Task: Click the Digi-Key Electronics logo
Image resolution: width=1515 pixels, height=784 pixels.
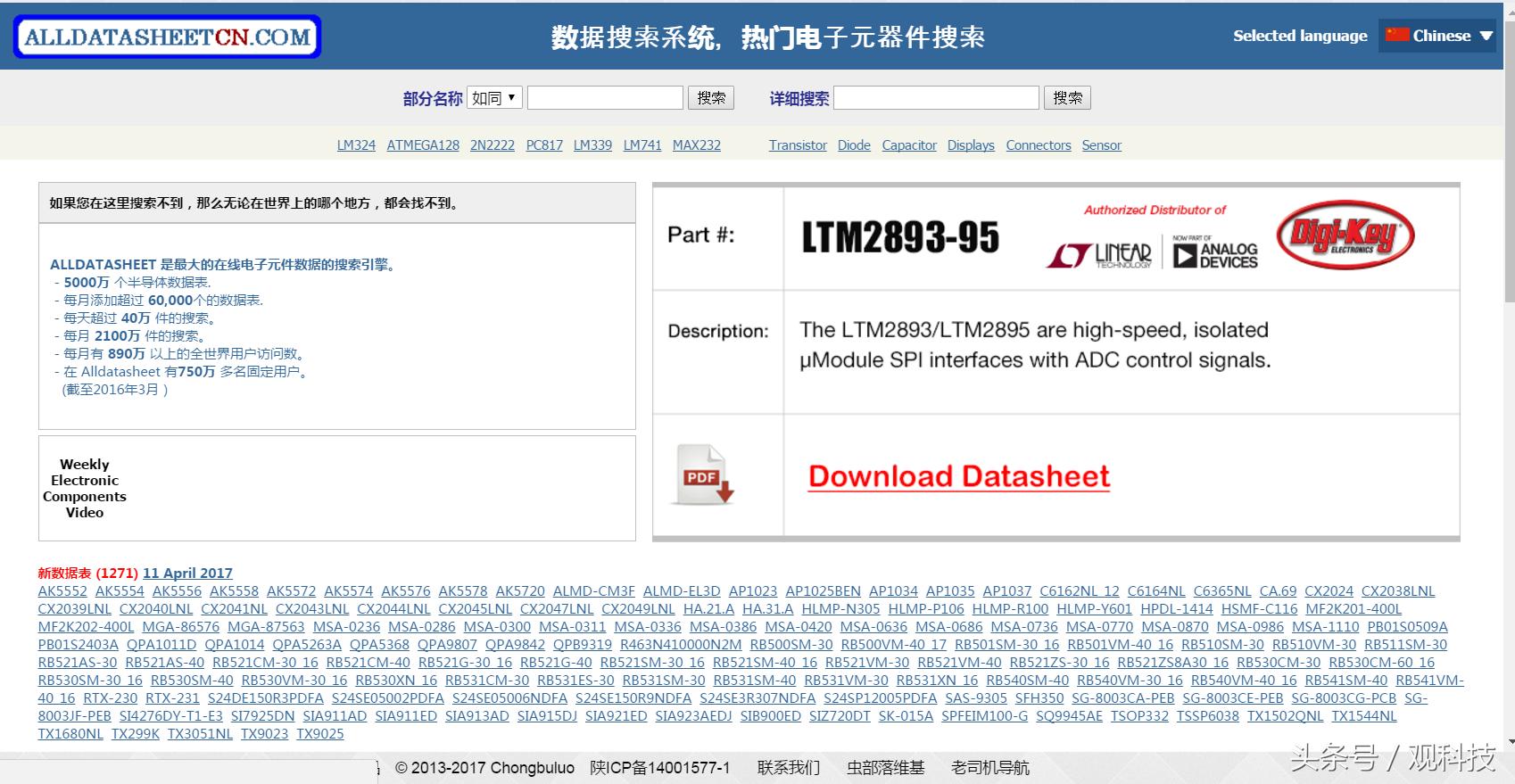Action: [1345, 235]
